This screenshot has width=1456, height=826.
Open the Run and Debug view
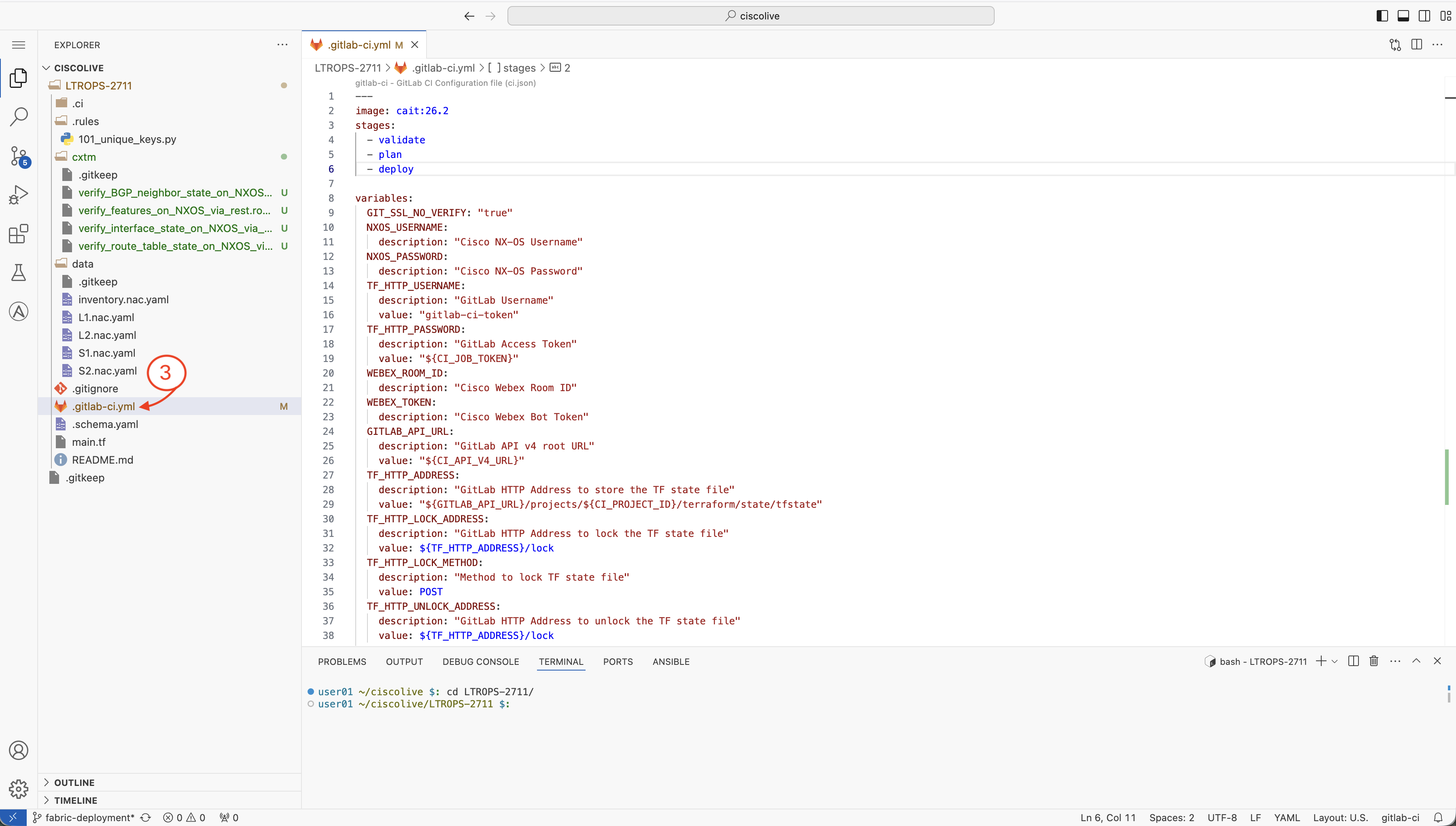click(19, 195)
